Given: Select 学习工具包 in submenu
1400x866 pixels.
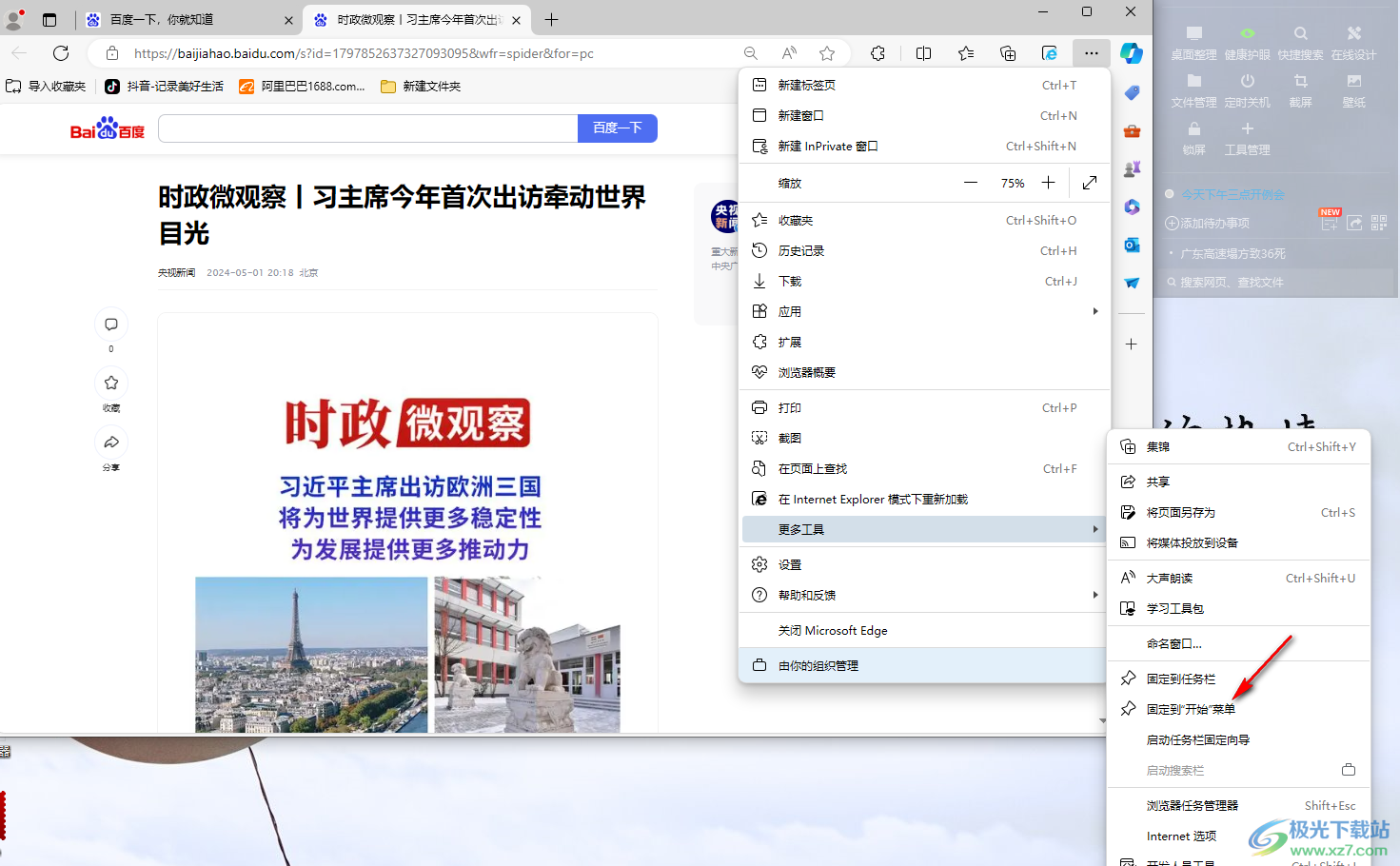Looking at the screenshot, I should [1239, 608].
